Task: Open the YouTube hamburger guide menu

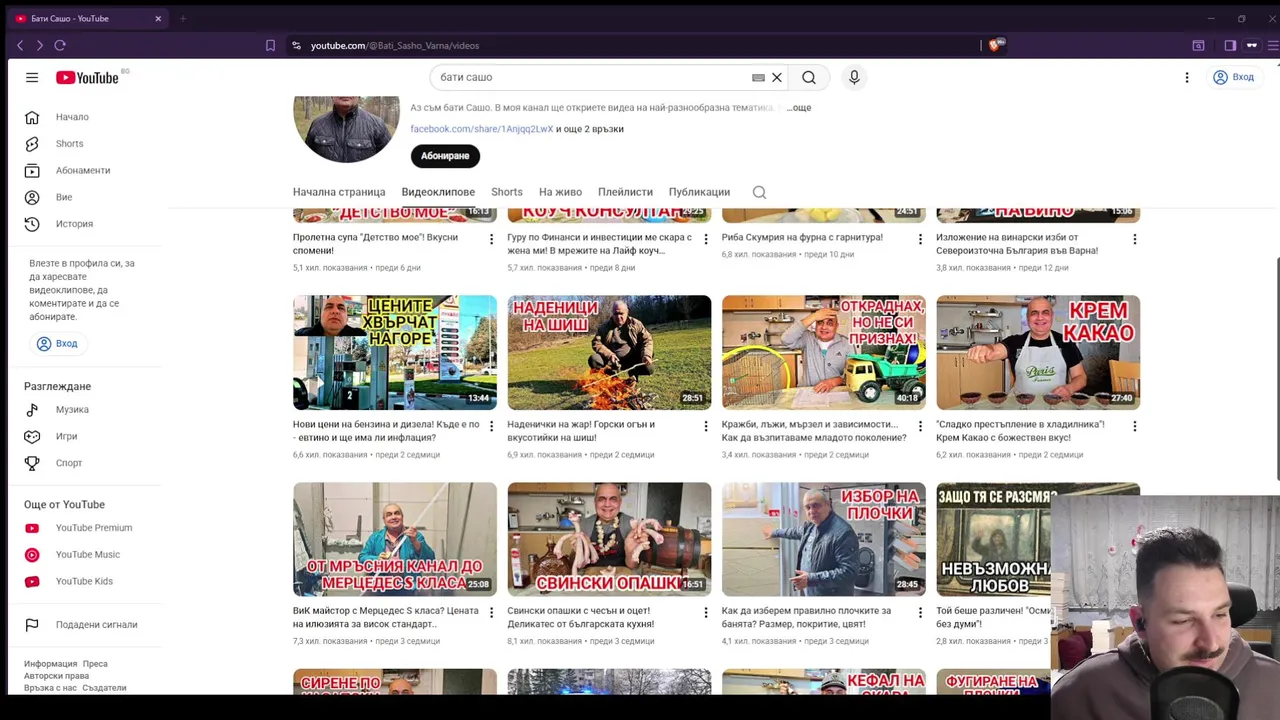Action: (32, 77)
